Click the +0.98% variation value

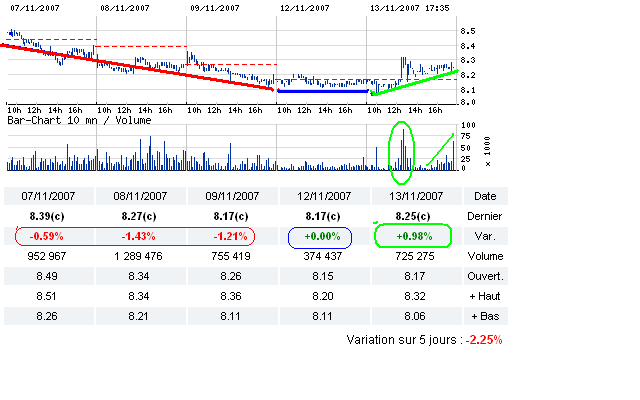tap(414, 236)
